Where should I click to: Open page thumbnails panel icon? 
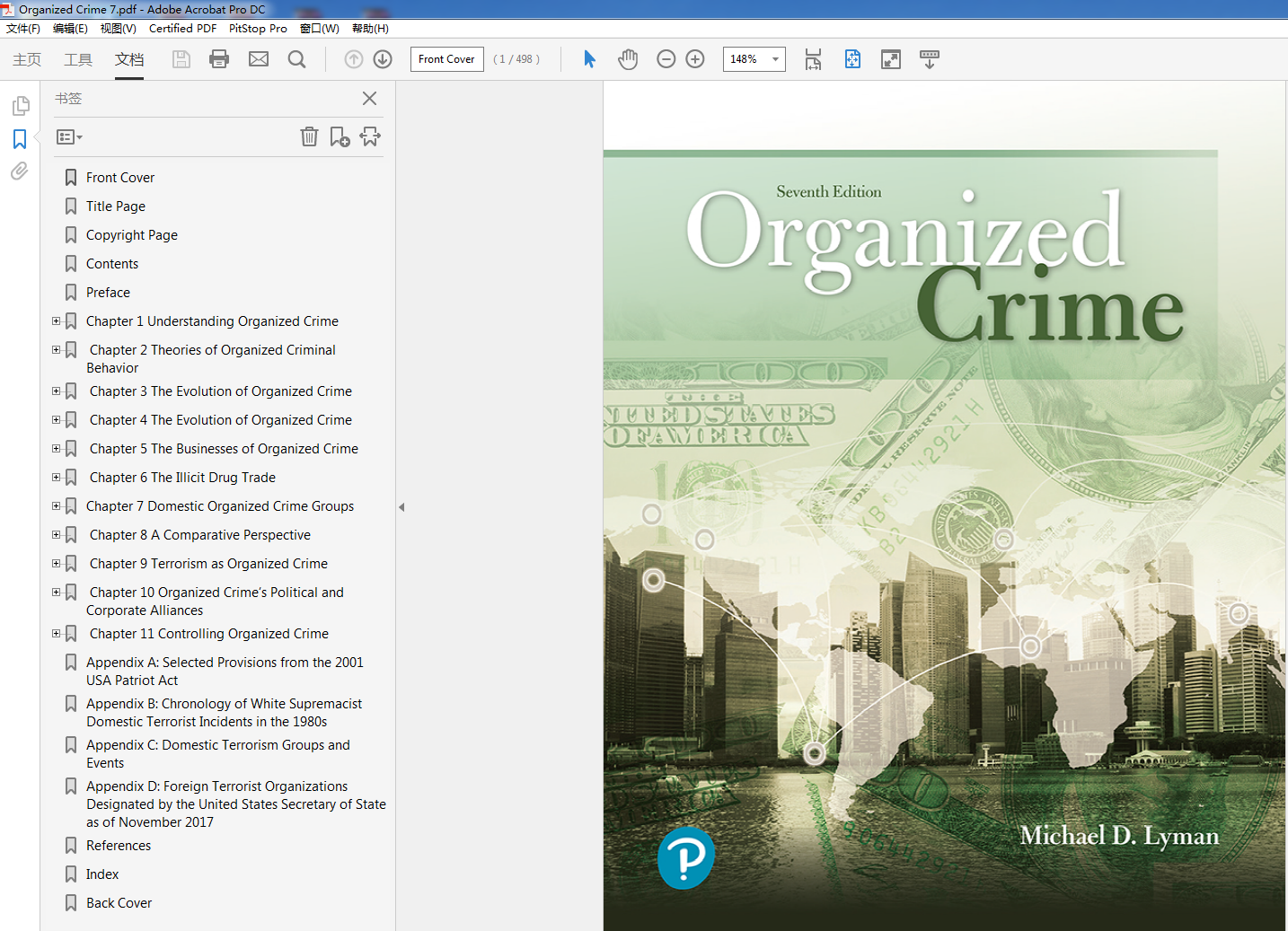(20, 106)
